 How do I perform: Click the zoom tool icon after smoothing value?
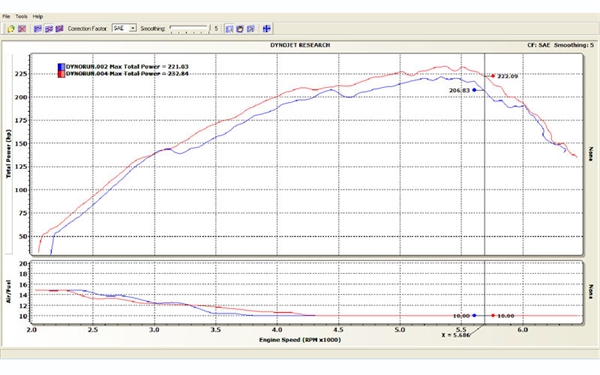coord(229,29)
